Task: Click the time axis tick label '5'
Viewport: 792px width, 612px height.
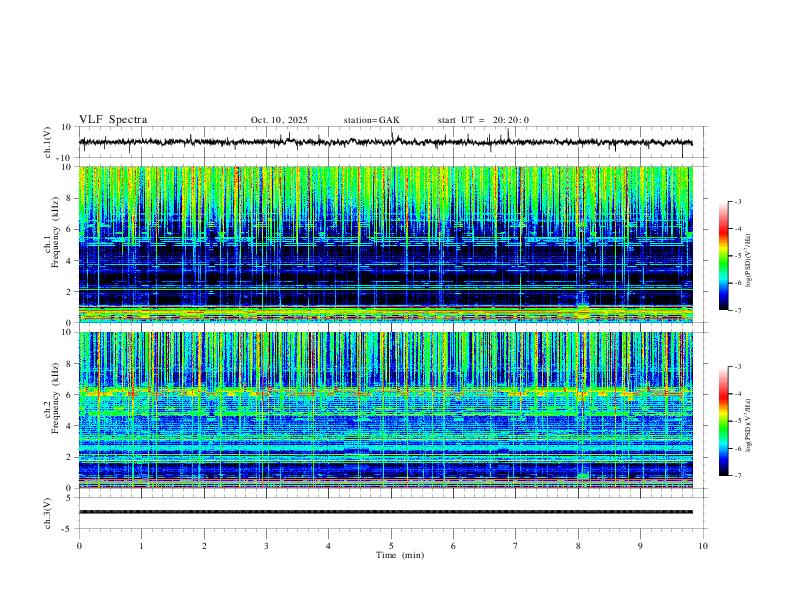Action: pyautogui.click(x=391, y=546)
